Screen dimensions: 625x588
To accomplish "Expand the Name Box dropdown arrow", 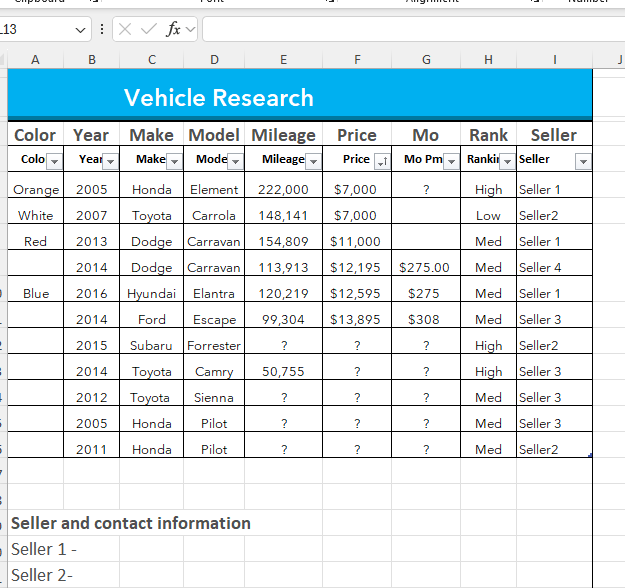I will coord(81,30).
